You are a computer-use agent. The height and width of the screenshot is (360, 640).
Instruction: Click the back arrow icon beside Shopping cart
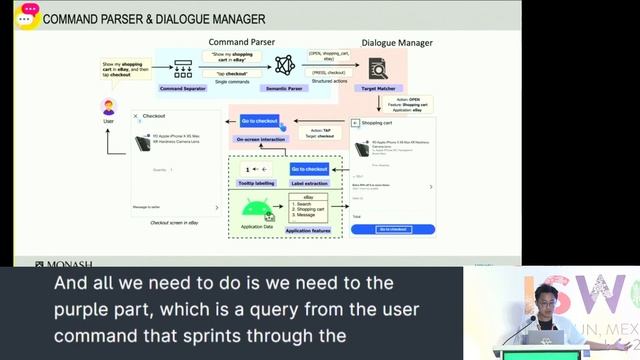[355, 123]
